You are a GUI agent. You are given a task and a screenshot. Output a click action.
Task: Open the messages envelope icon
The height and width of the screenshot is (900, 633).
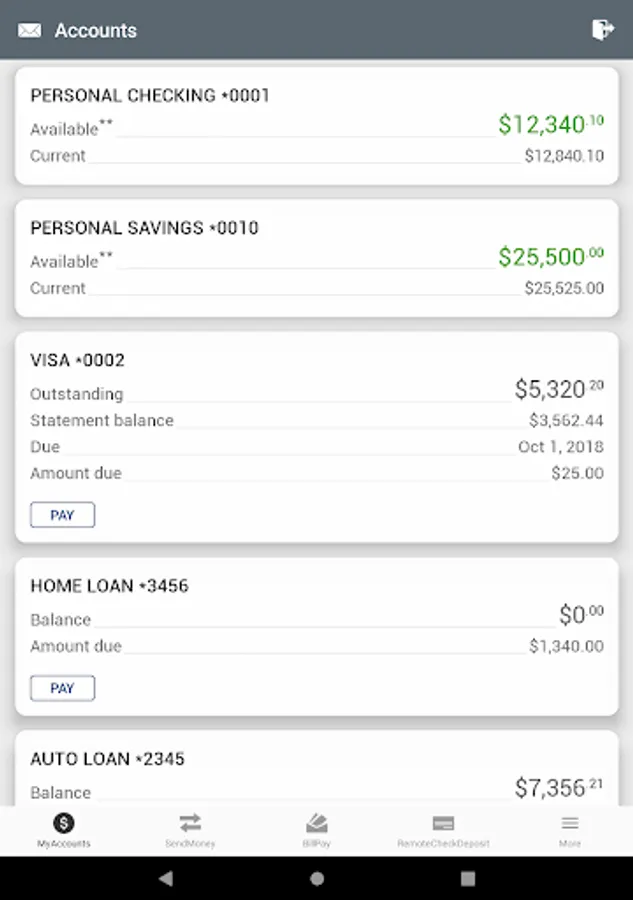pos(30,30)
